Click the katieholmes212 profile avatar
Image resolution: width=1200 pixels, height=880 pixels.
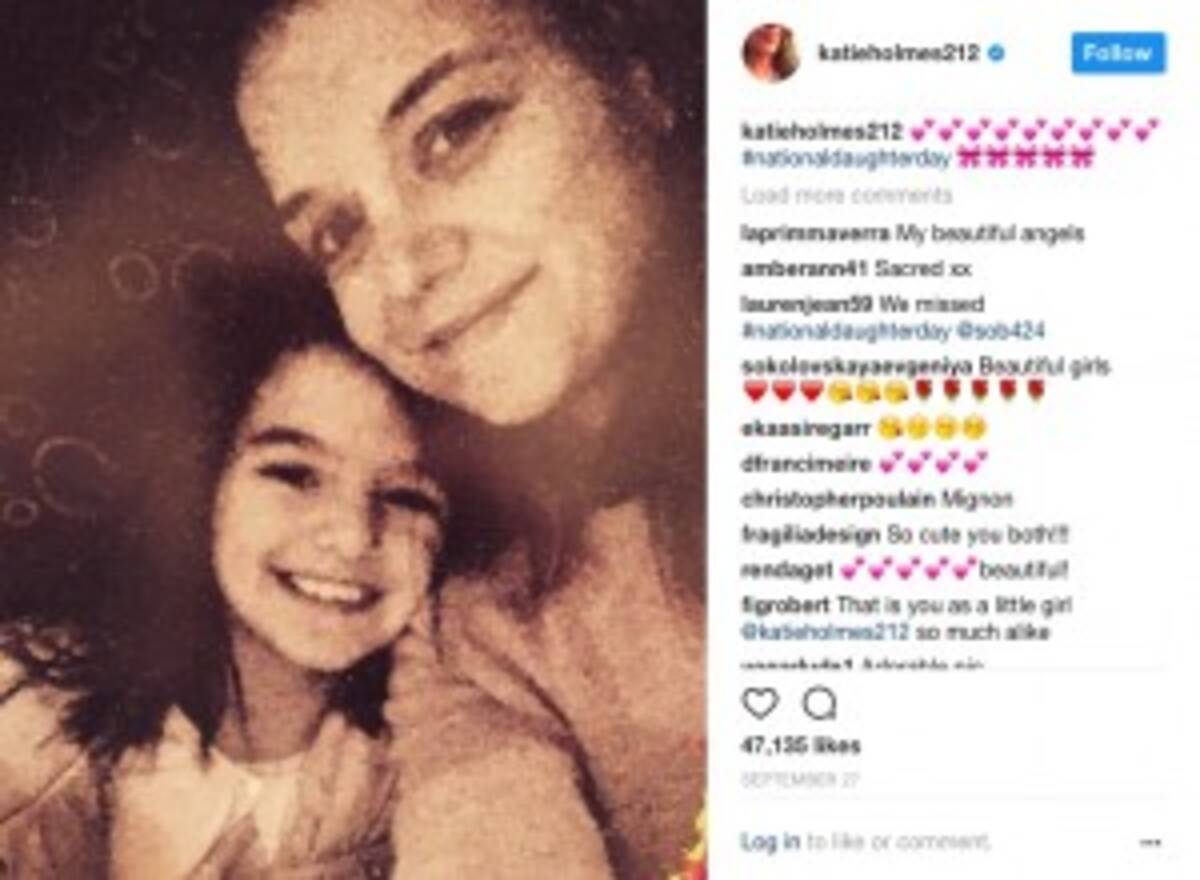[x=770, y=51]
